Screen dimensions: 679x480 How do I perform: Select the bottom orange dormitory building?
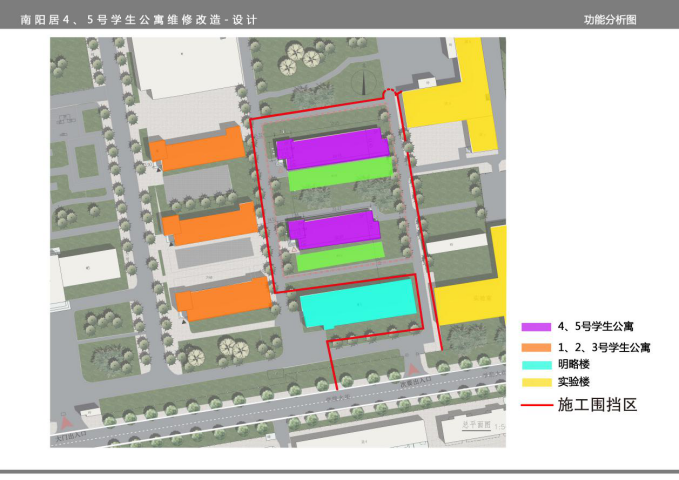pyautogui.click(x=222, y=298)
